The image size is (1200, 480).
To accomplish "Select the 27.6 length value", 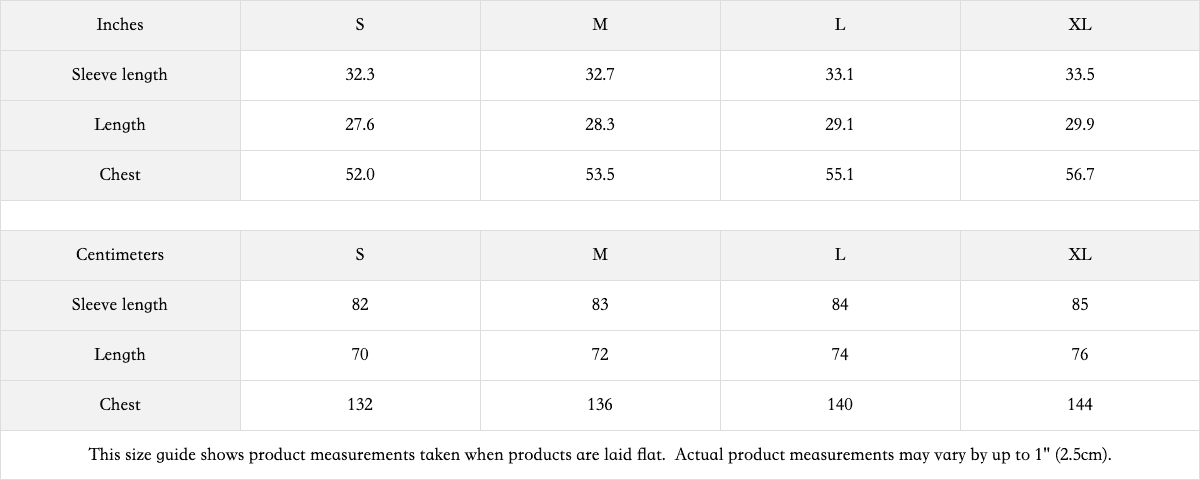I will pos(360,125).
